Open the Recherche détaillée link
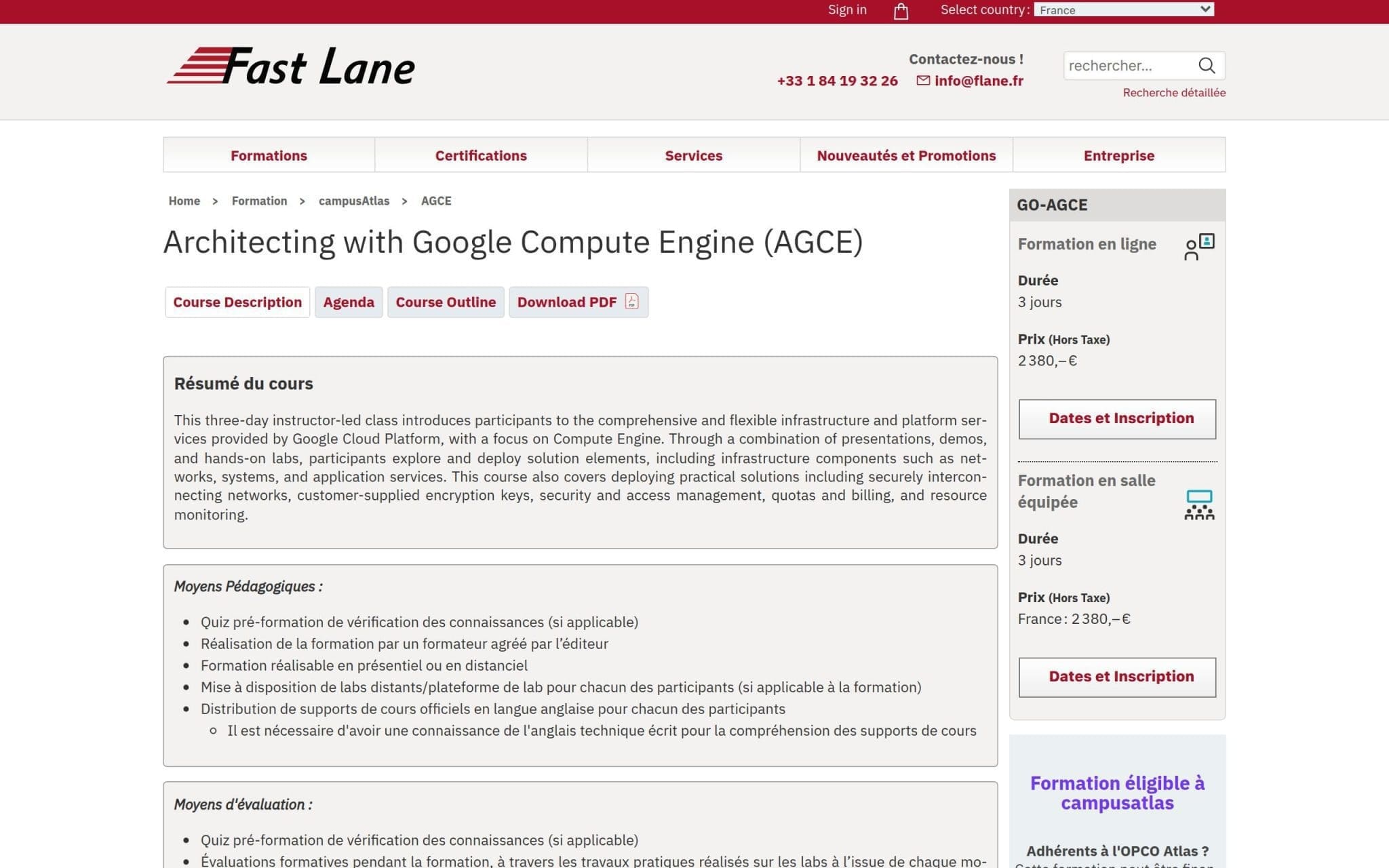This screenshot has width=1389, height=868. click(1173, 93)
